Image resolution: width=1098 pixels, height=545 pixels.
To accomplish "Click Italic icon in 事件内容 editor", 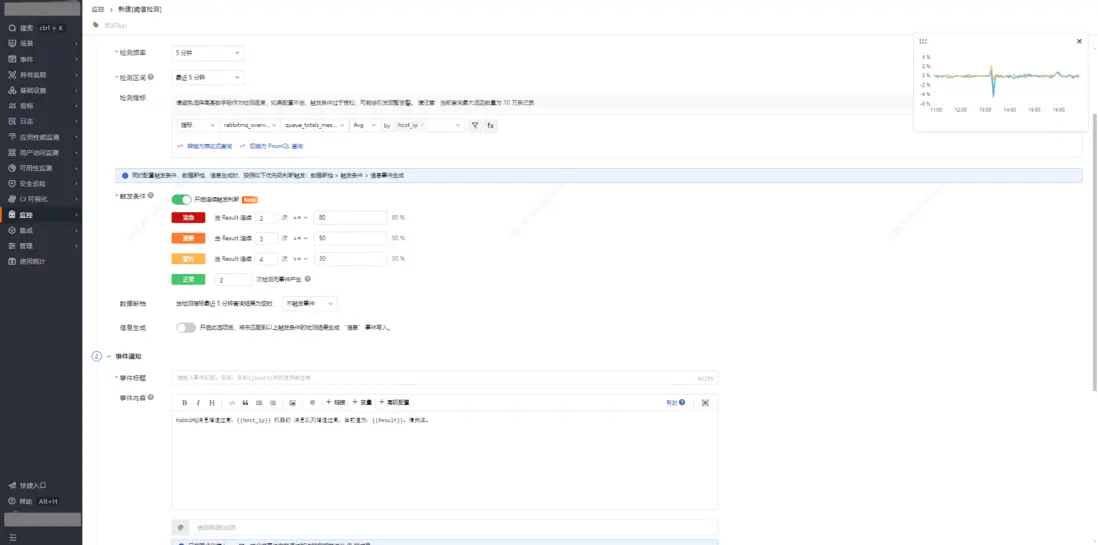I will point(198,403).
